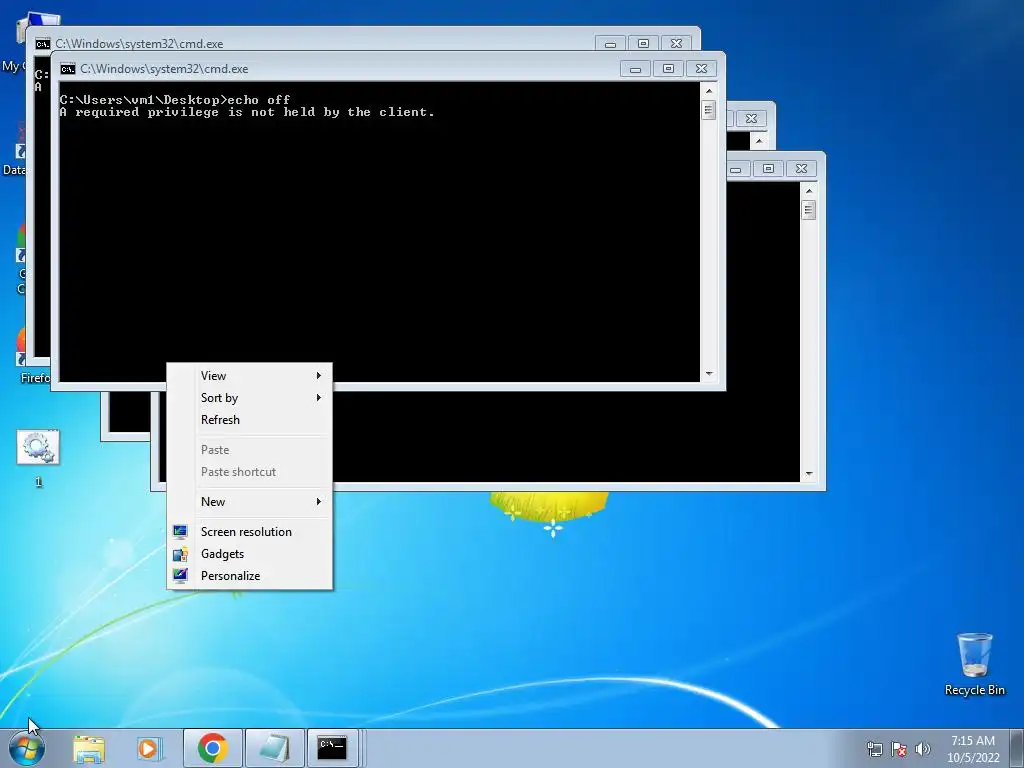
Task: Close the rearmost cmd.exe window
Action: 677,43
